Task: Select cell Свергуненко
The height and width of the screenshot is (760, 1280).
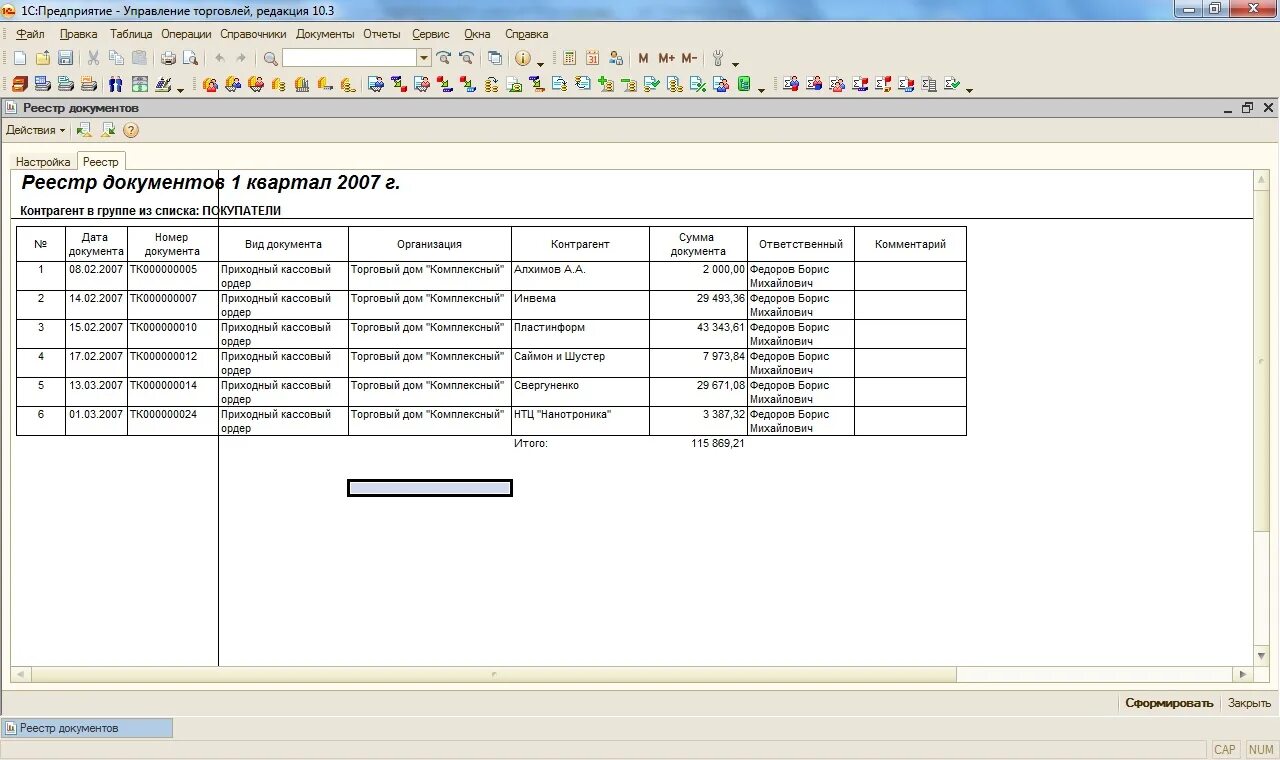Action: 580,393
